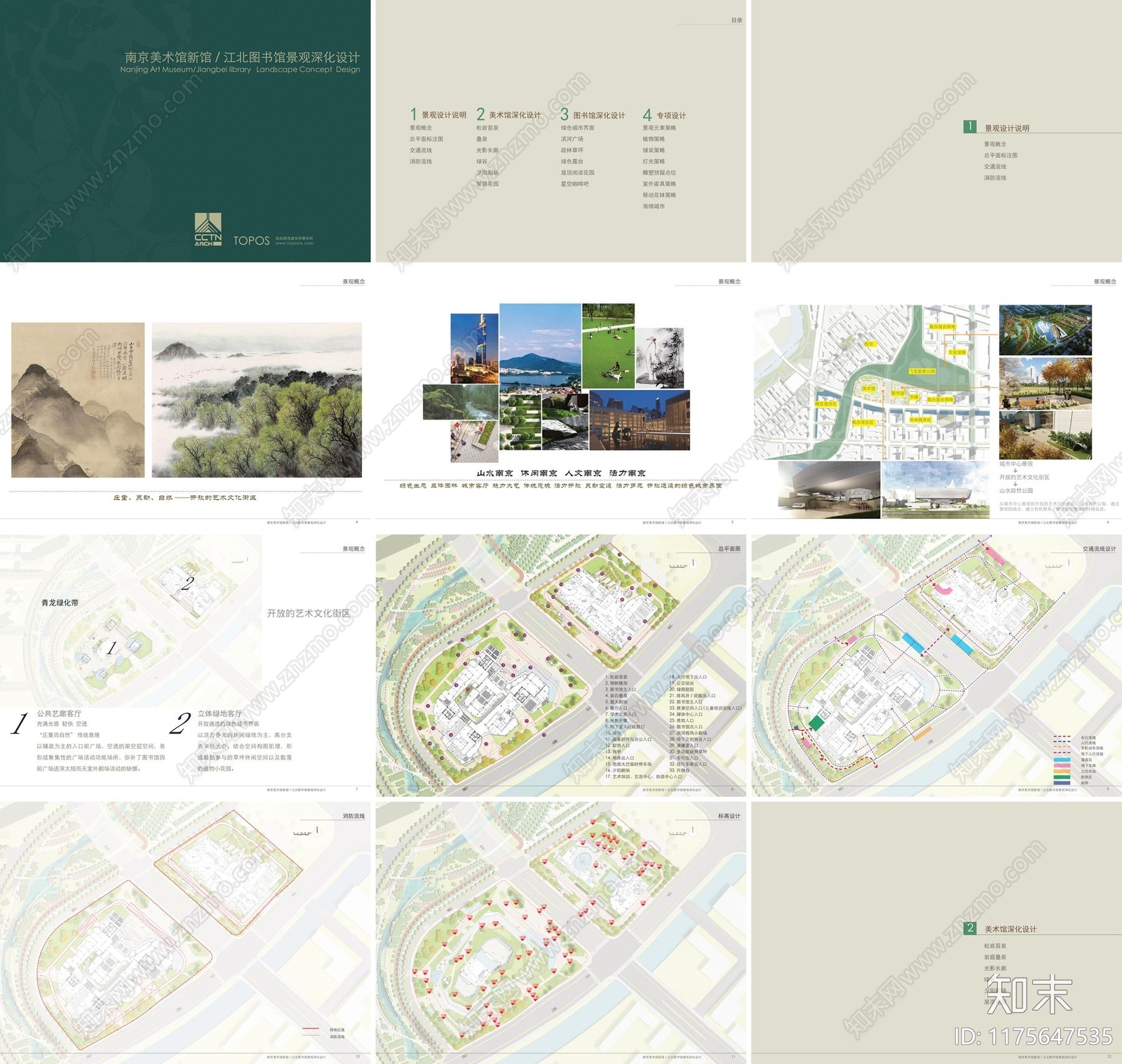Screen dimensions: 1122x1064
Task: Click contents entry 海绵城市
Action: pos(654,206)
